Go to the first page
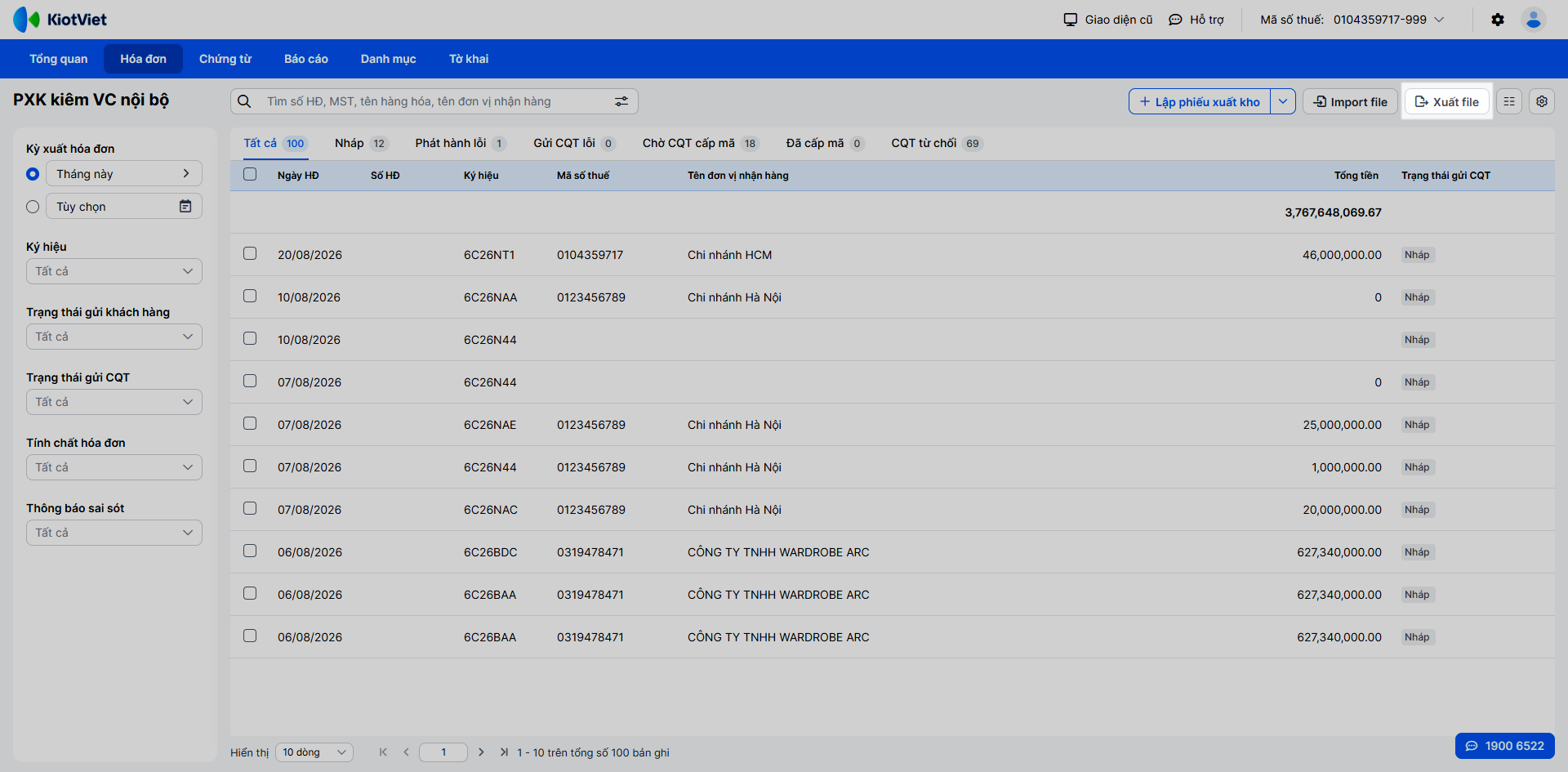Screen dimensions: 1568x772 383,752
